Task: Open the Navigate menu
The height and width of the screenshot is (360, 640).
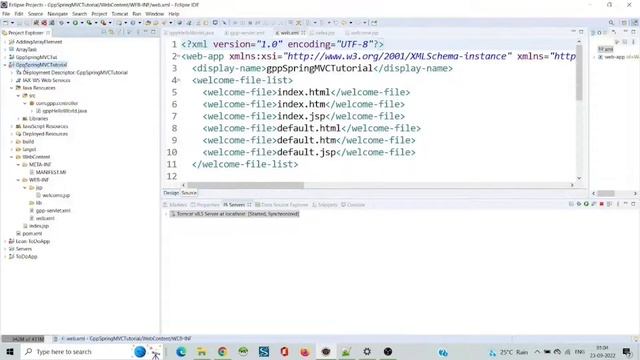Action: [x=58, y=14]
